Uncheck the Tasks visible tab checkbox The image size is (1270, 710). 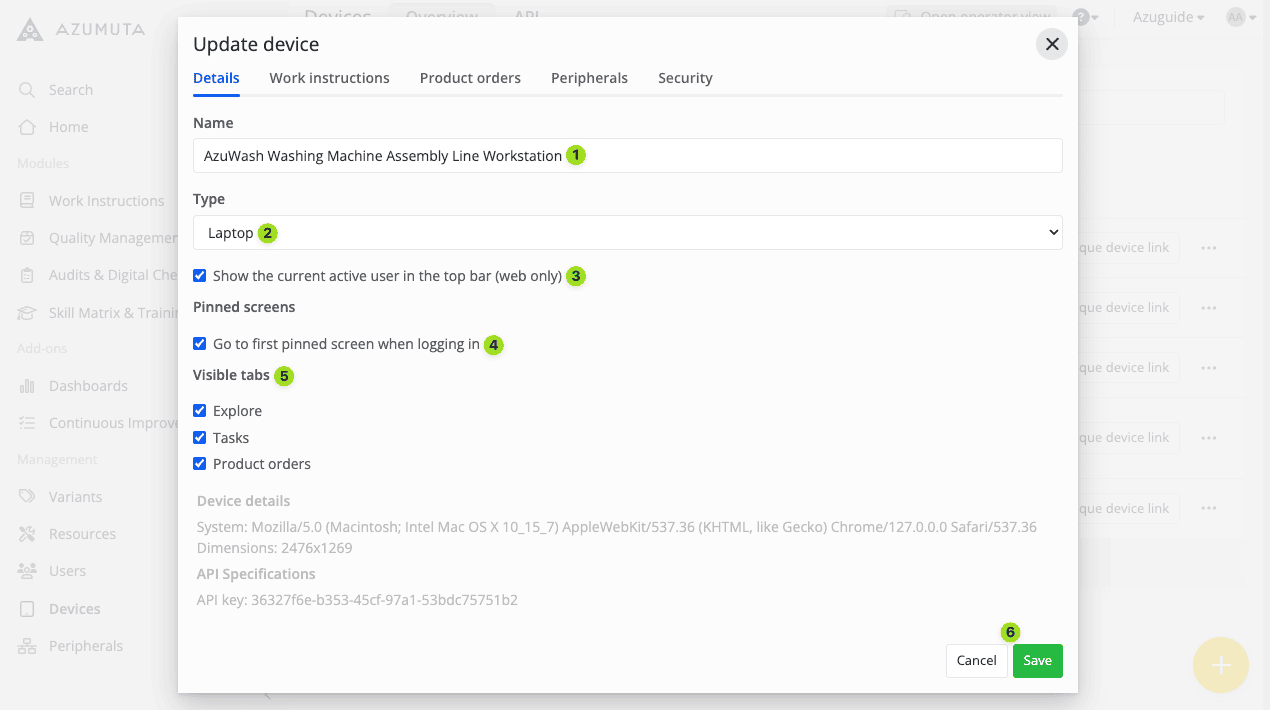[x=200, y=438]
